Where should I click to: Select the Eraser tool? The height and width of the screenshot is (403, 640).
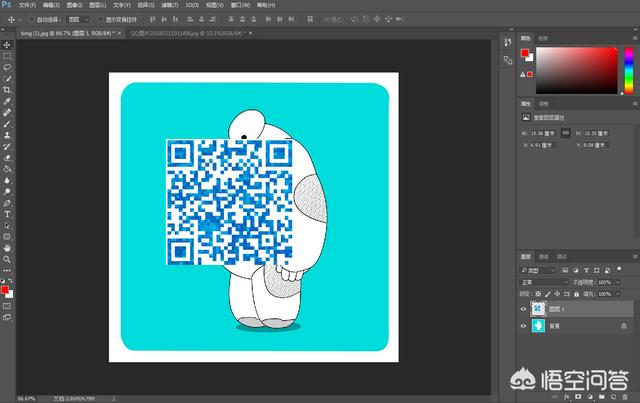7,158
